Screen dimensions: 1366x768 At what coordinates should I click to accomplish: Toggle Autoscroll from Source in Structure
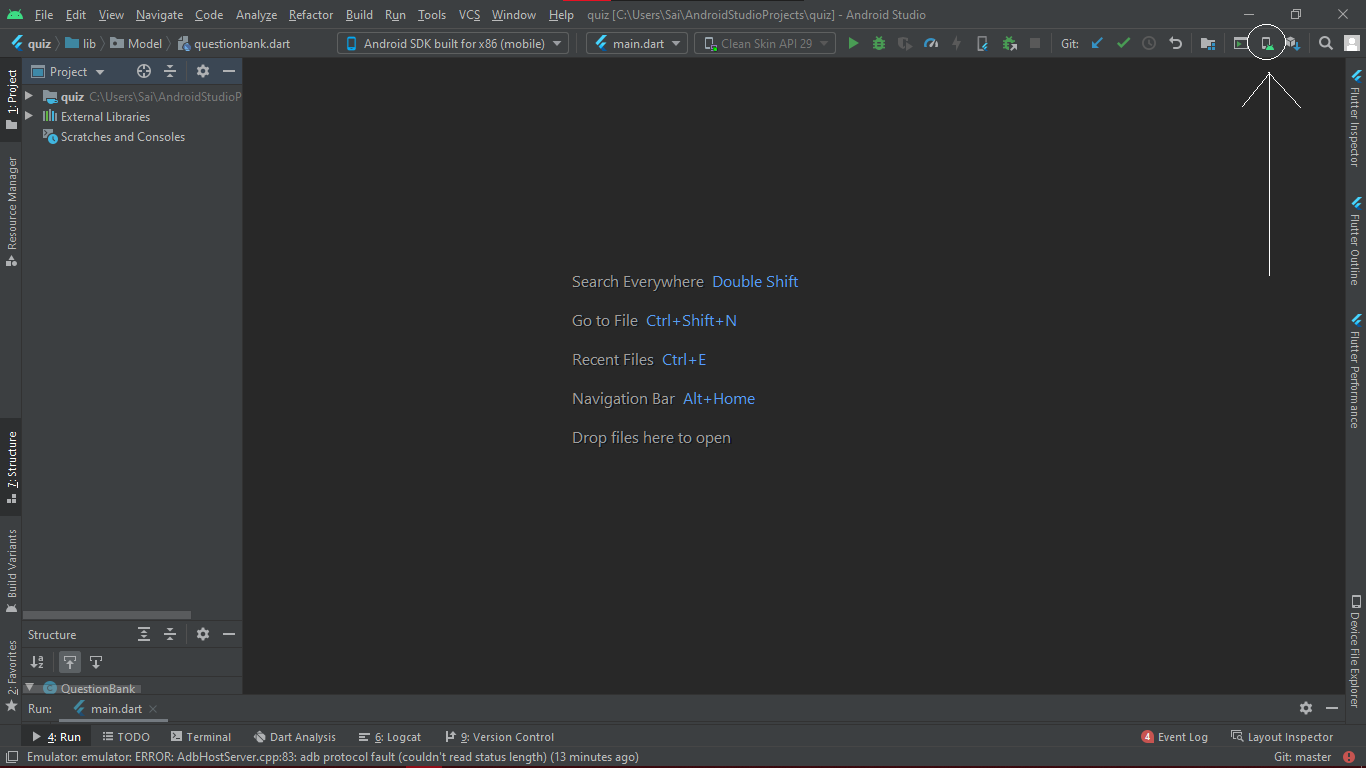[96, 662]
